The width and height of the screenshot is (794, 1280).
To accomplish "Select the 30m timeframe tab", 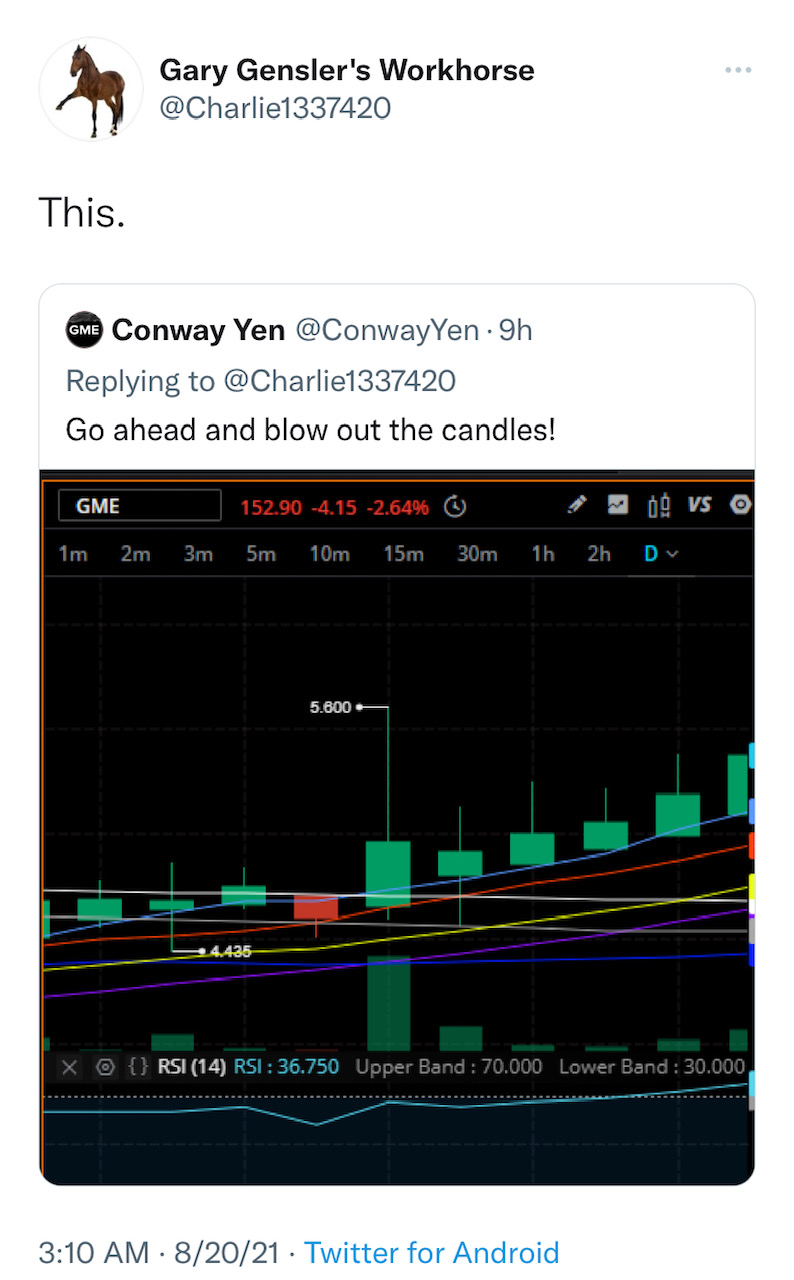I will [x=477, y=553].
